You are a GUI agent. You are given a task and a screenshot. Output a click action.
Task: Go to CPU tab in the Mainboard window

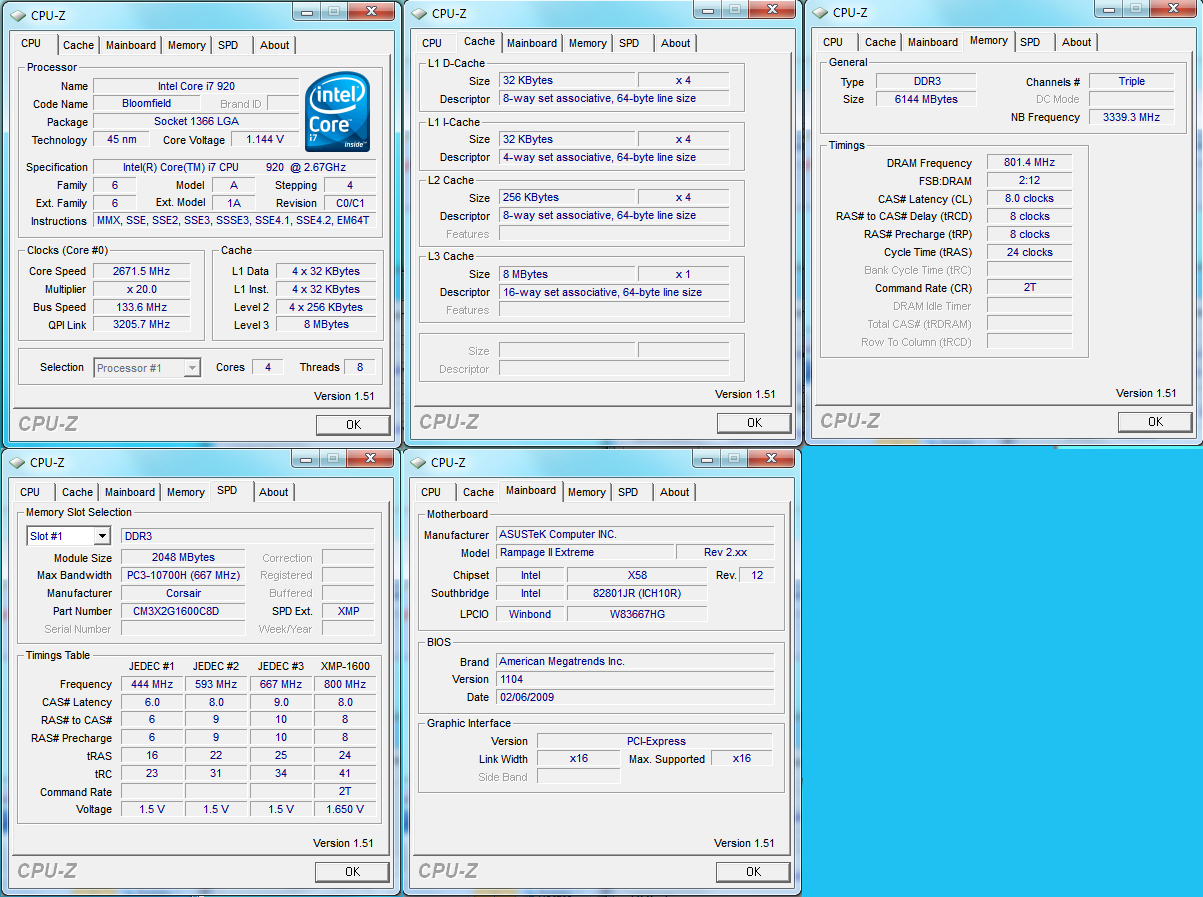[431, 492]
